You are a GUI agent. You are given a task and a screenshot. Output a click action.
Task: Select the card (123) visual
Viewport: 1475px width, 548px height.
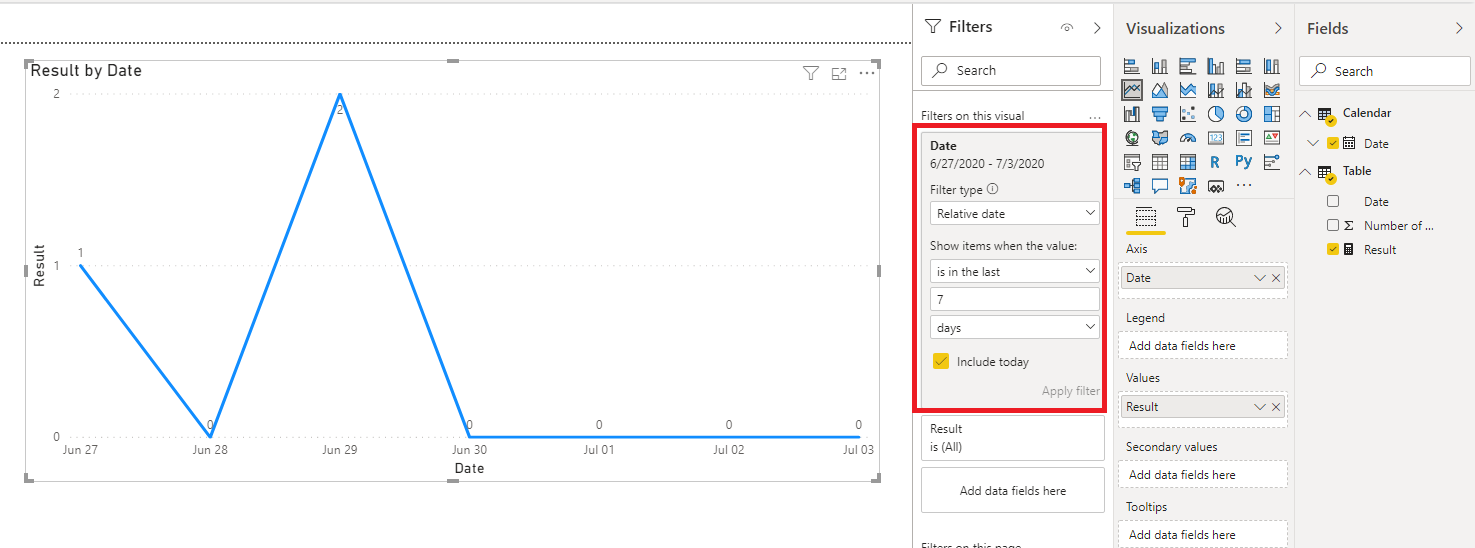1216,138
